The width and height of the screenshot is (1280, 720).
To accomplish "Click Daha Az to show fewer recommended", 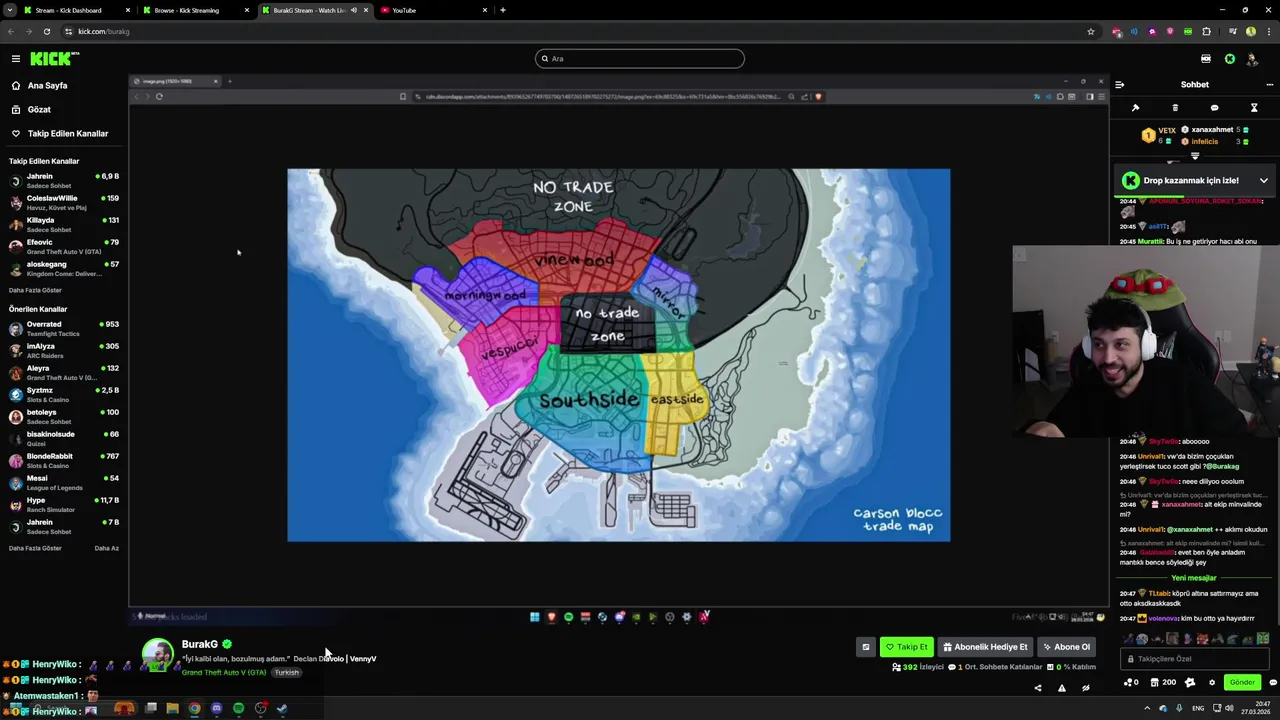I will (x=107, y=548).
